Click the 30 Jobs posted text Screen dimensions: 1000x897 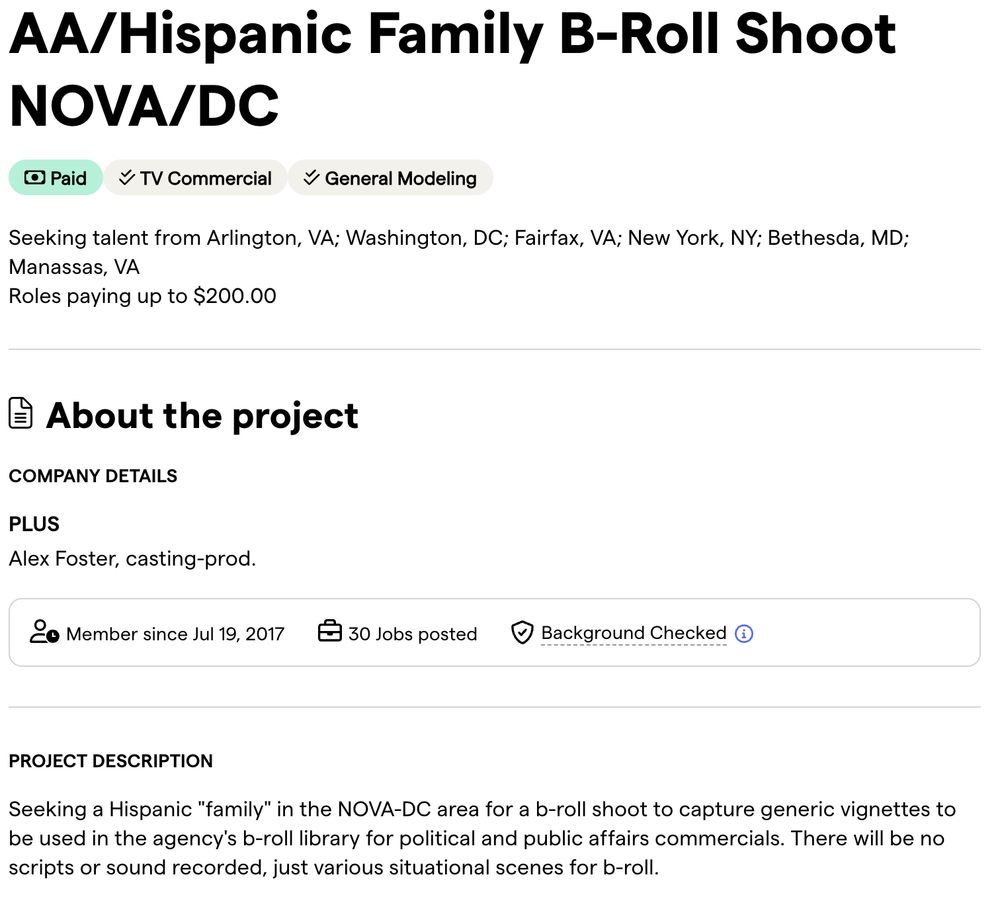(x=413, y=634)
